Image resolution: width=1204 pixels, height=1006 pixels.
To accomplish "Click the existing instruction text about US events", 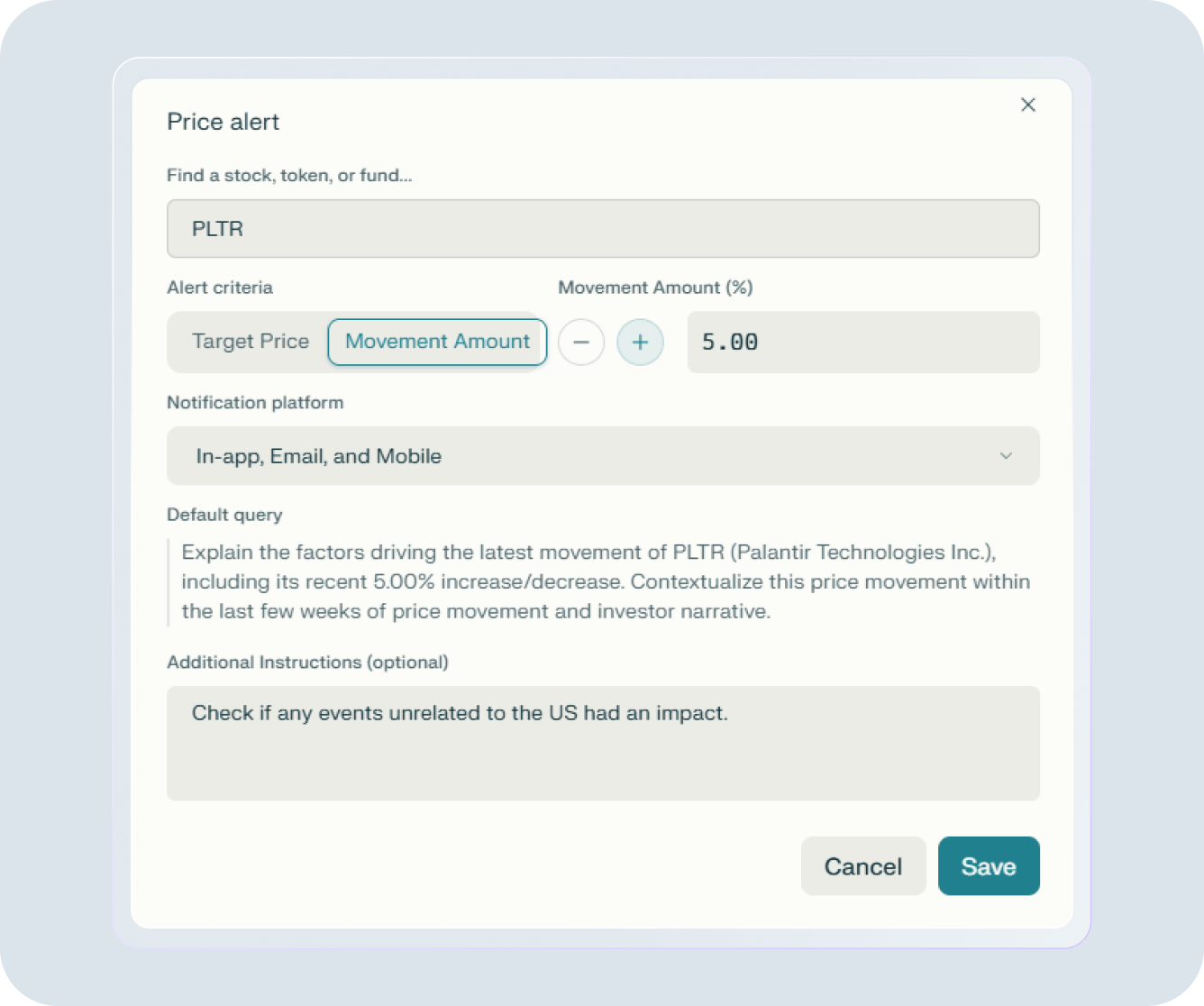I will (459, 713).
